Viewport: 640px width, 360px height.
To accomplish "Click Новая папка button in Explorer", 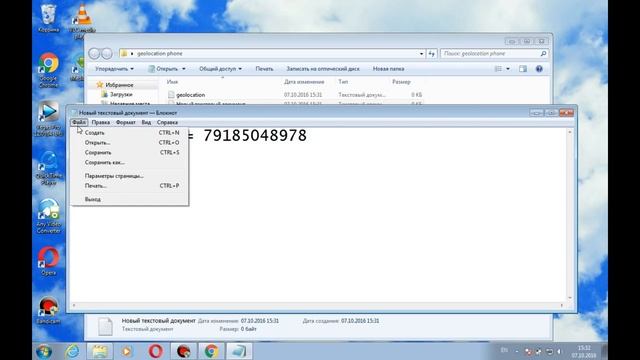I will [388, 69].
